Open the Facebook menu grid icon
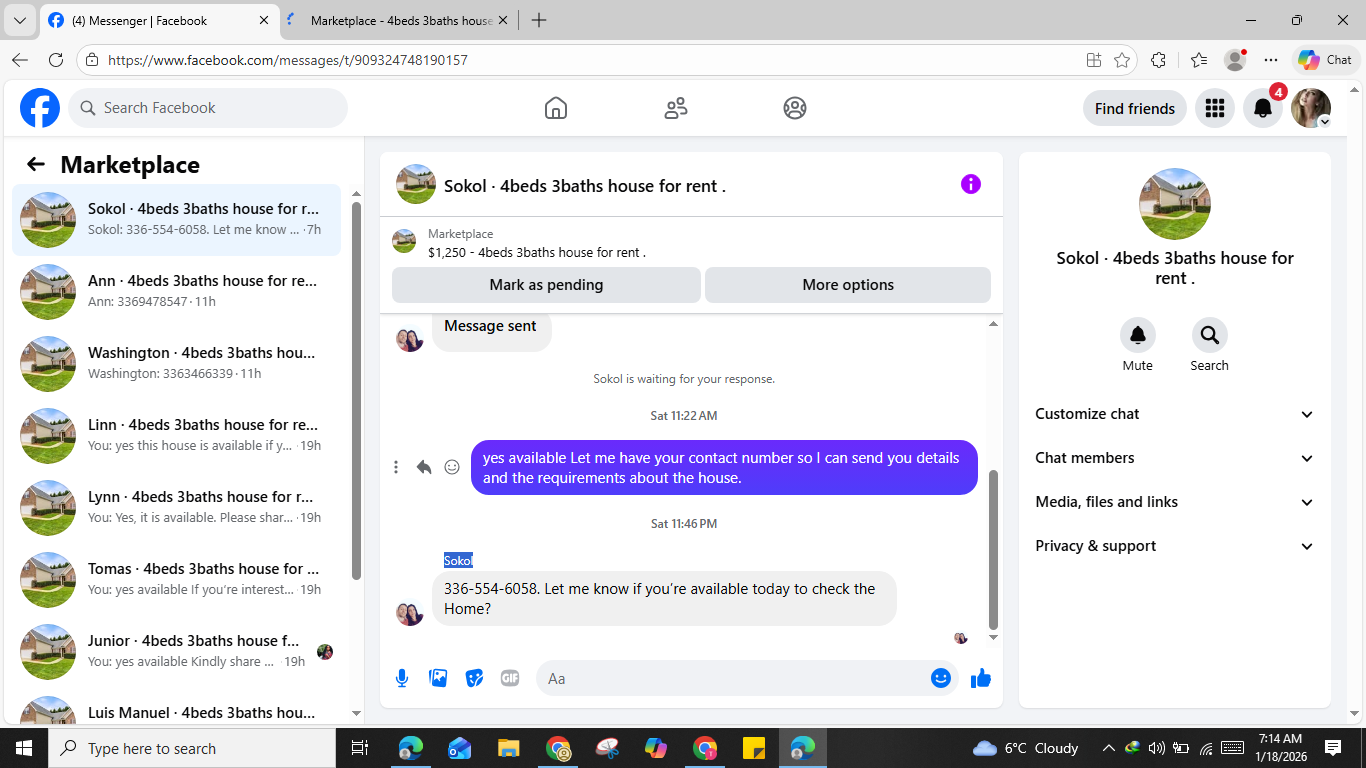1366x768 pixels. tap(1215, 108)
